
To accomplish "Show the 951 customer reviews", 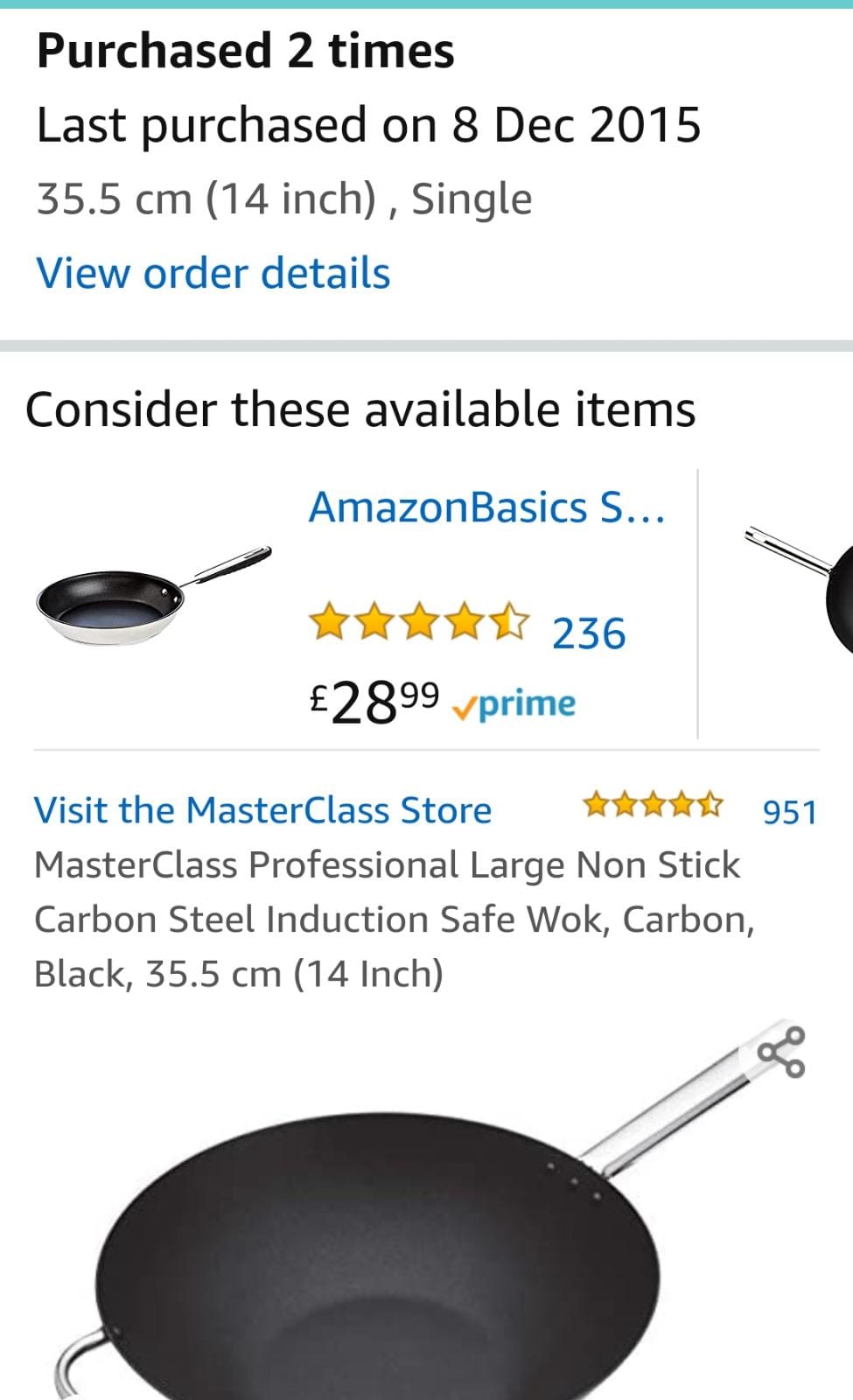I will point(789,812).
